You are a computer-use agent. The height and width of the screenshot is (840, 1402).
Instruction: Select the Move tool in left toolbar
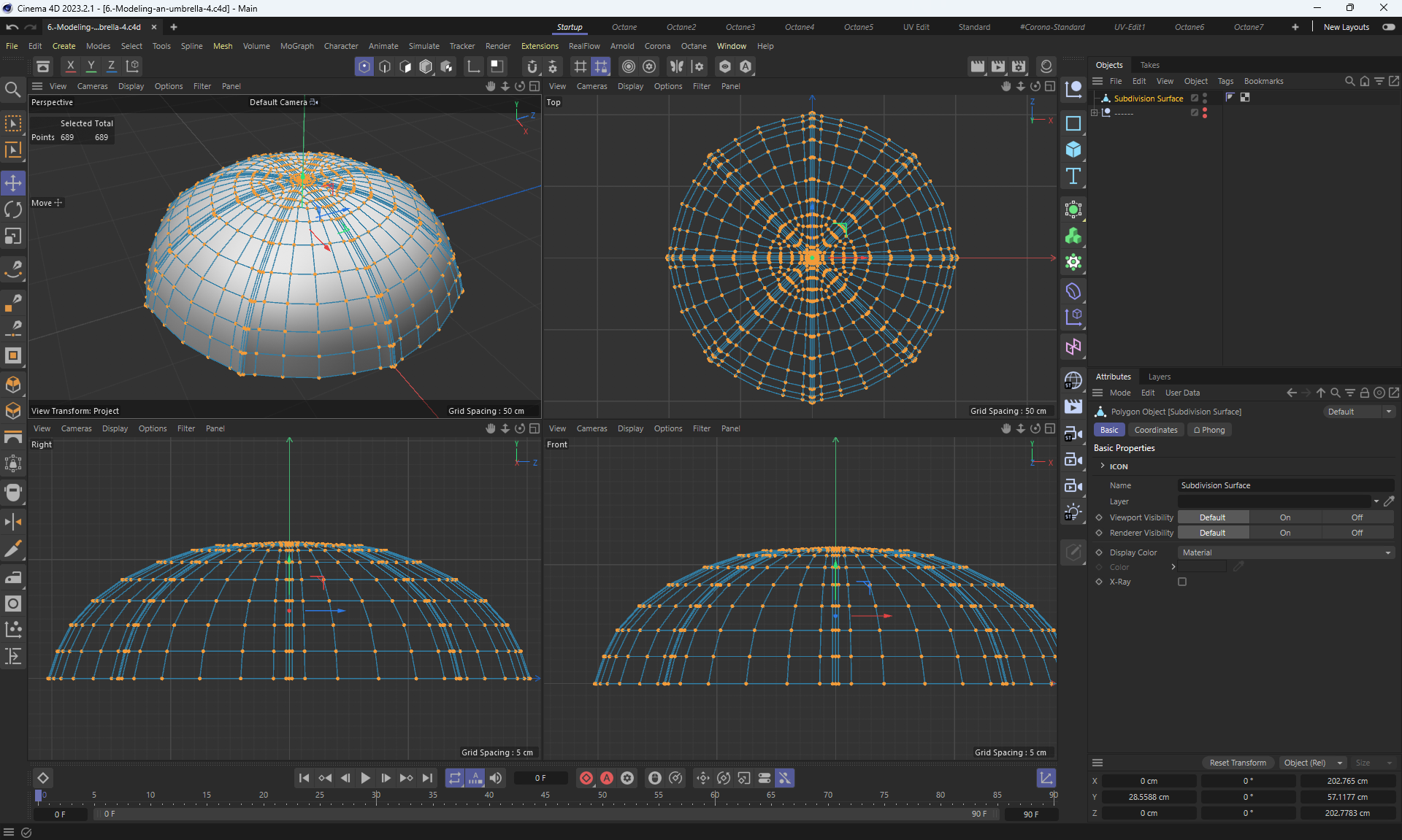[13, 182]
